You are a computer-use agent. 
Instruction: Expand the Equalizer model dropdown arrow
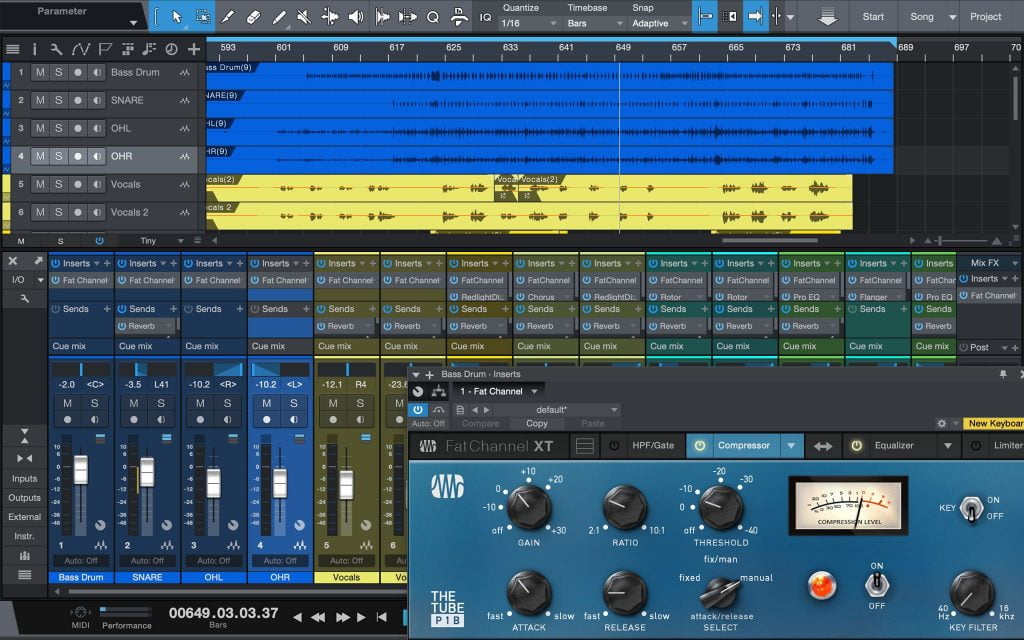(948, 446)
